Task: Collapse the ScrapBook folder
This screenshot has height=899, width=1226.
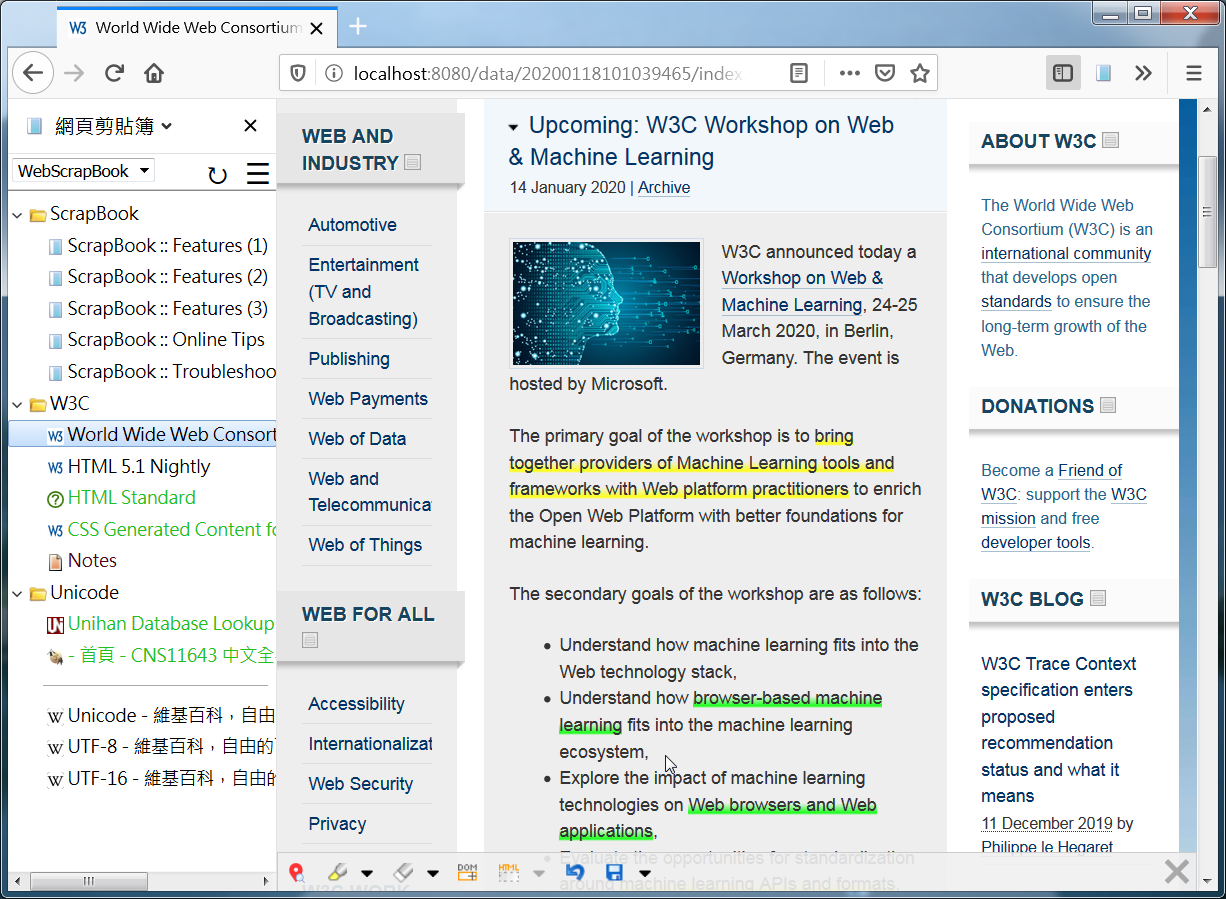Action: tap(18, 214)
